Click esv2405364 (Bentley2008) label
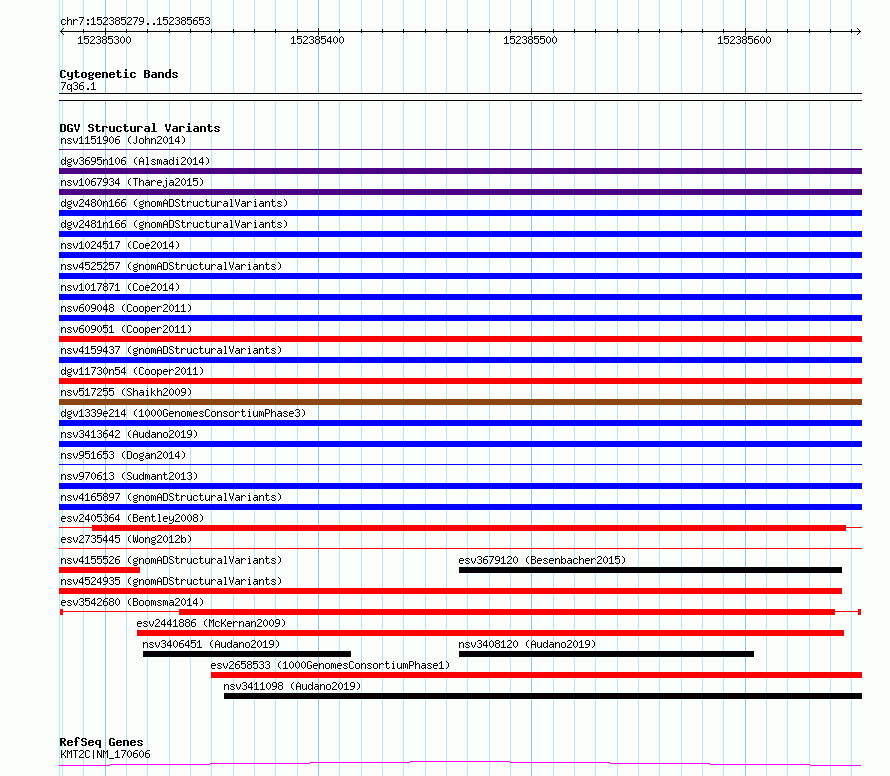Viewport: 890px width, 776px height. tap(132, 518)
